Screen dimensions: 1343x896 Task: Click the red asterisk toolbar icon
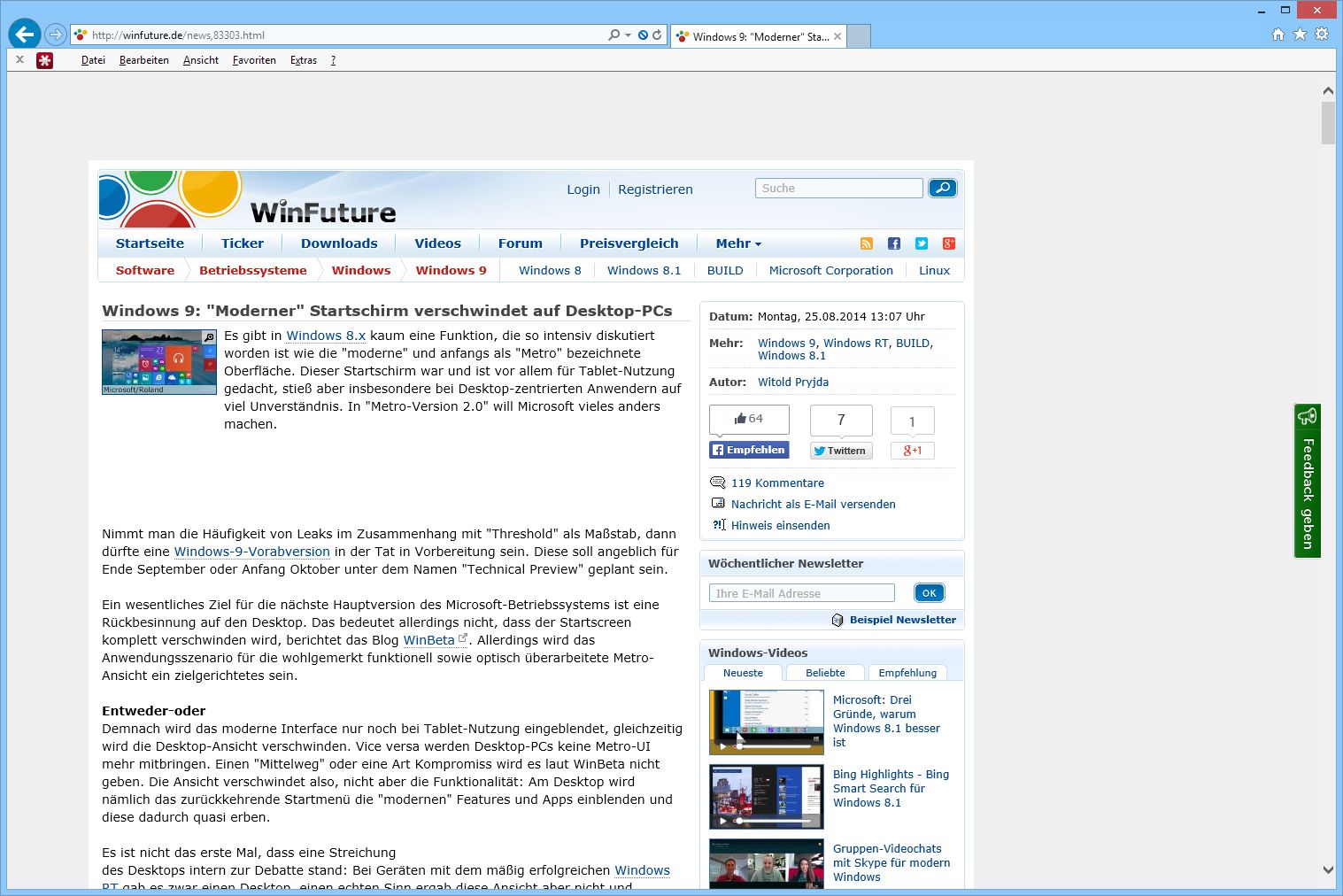tap(44, 60)
